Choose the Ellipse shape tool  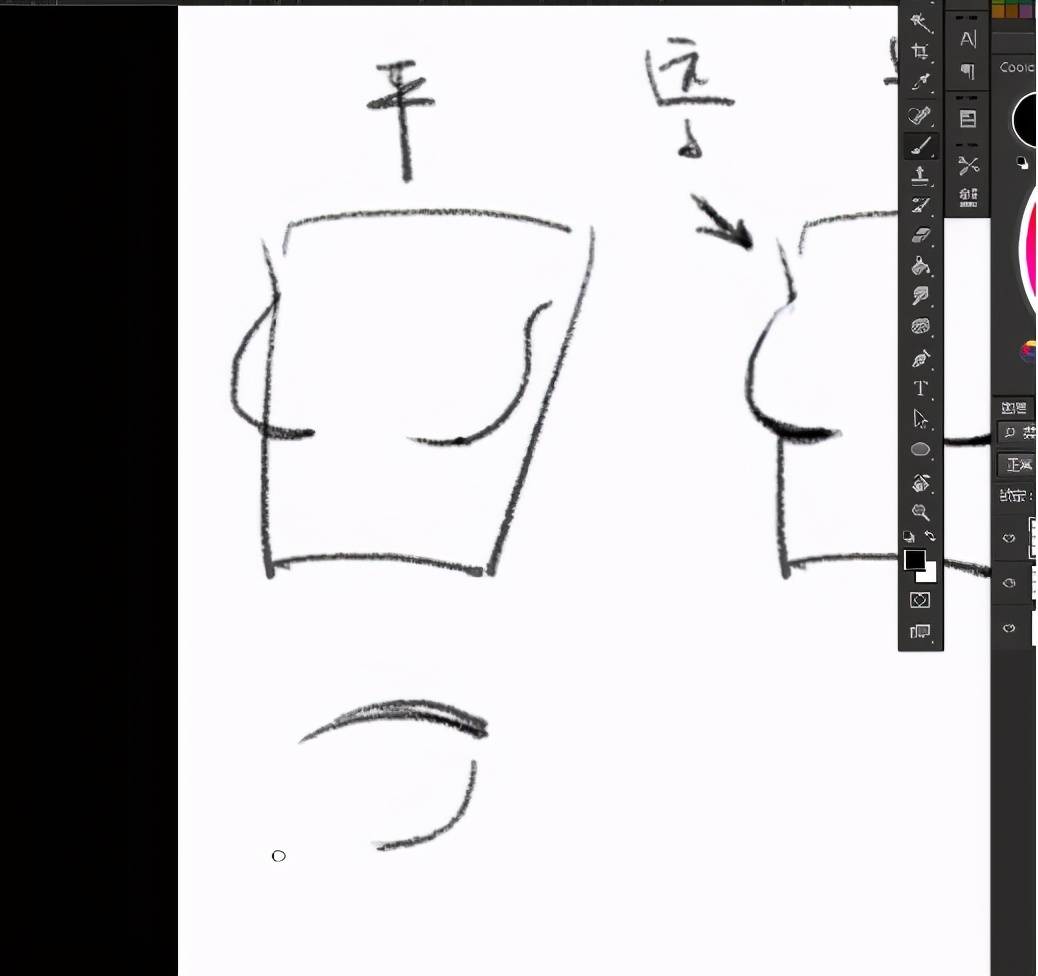tap(920, 450)
